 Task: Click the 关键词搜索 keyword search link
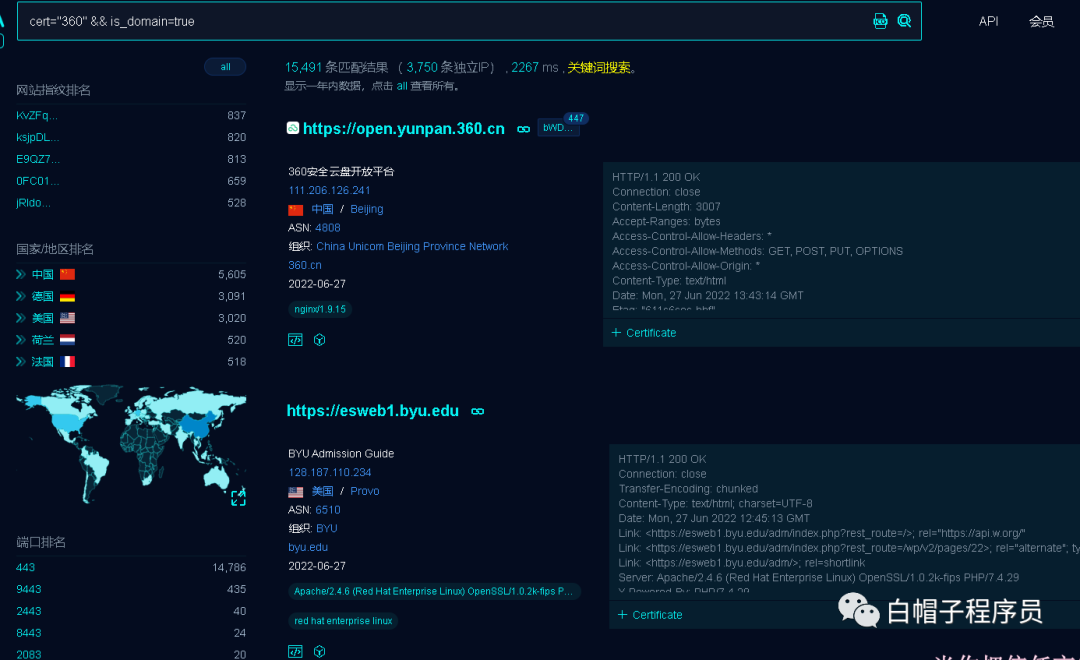point(599,68)
